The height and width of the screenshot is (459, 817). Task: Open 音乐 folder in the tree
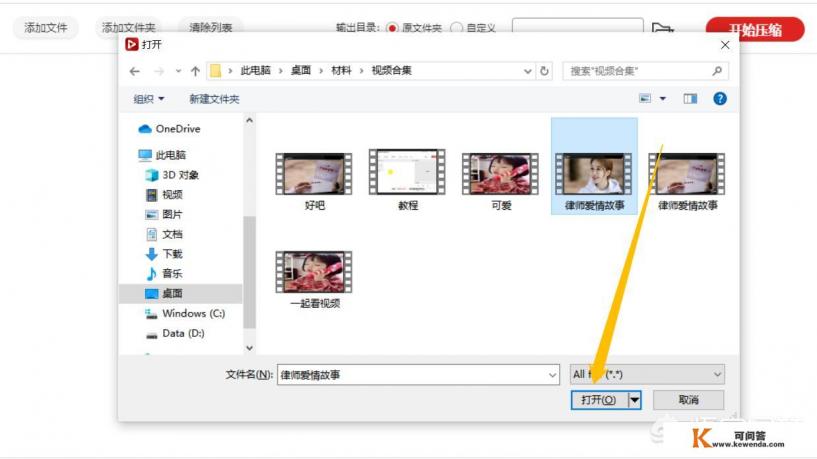coord(164,274)
